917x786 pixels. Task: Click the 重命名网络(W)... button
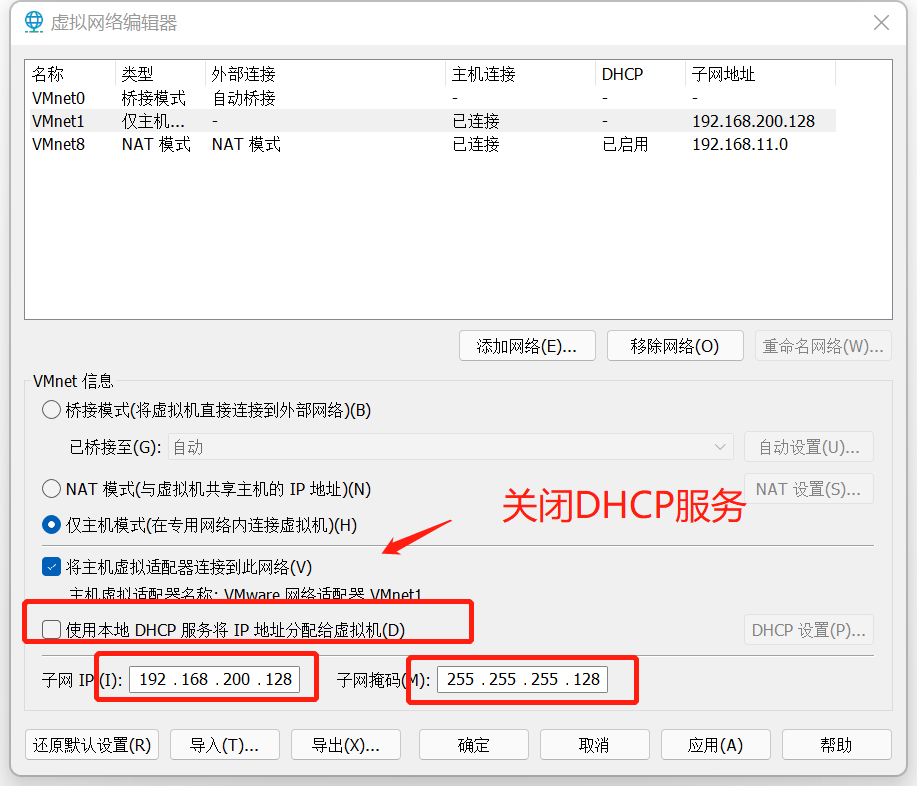[x=823, y=346]
